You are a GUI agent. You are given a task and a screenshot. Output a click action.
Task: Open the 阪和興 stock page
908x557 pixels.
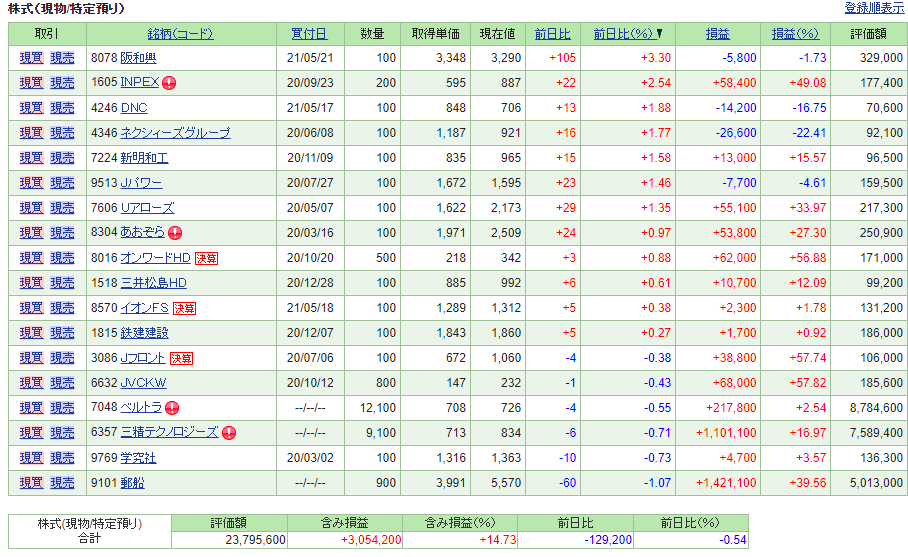138,58
